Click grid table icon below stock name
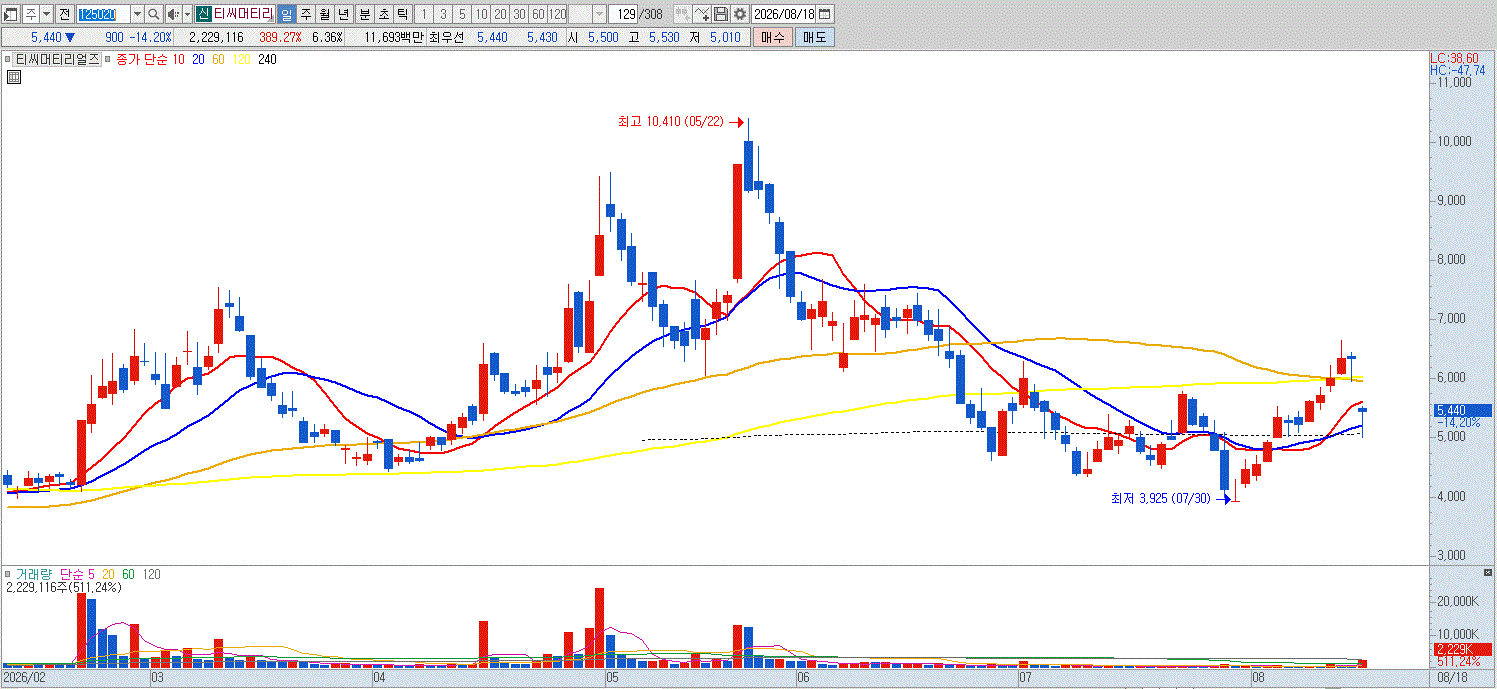The image size is (1497, 689). point(14,77)
